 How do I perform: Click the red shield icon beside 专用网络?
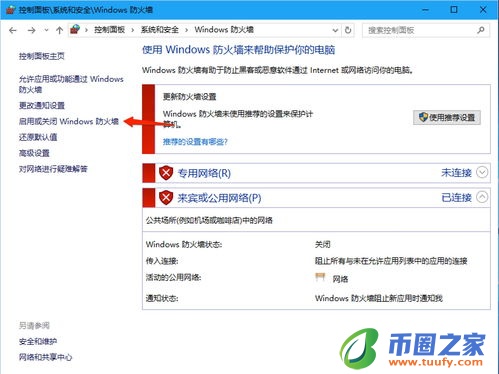coord(166,173)
